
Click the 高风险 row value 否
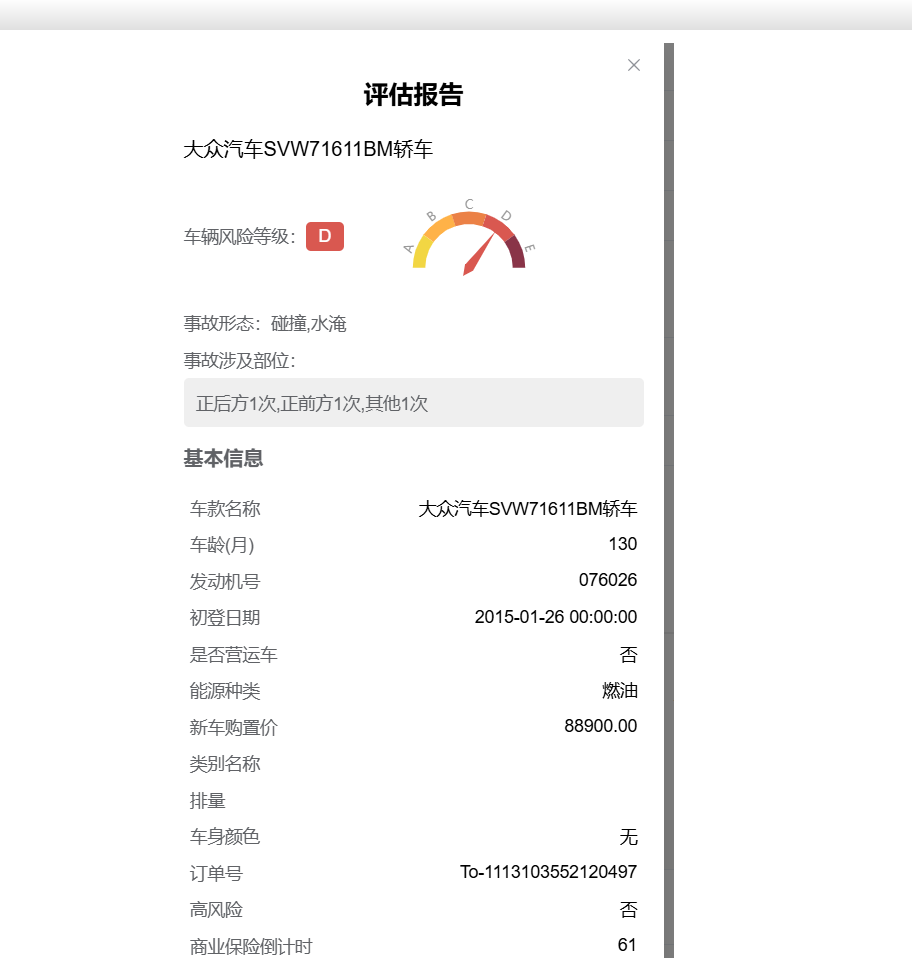point(628,909)
